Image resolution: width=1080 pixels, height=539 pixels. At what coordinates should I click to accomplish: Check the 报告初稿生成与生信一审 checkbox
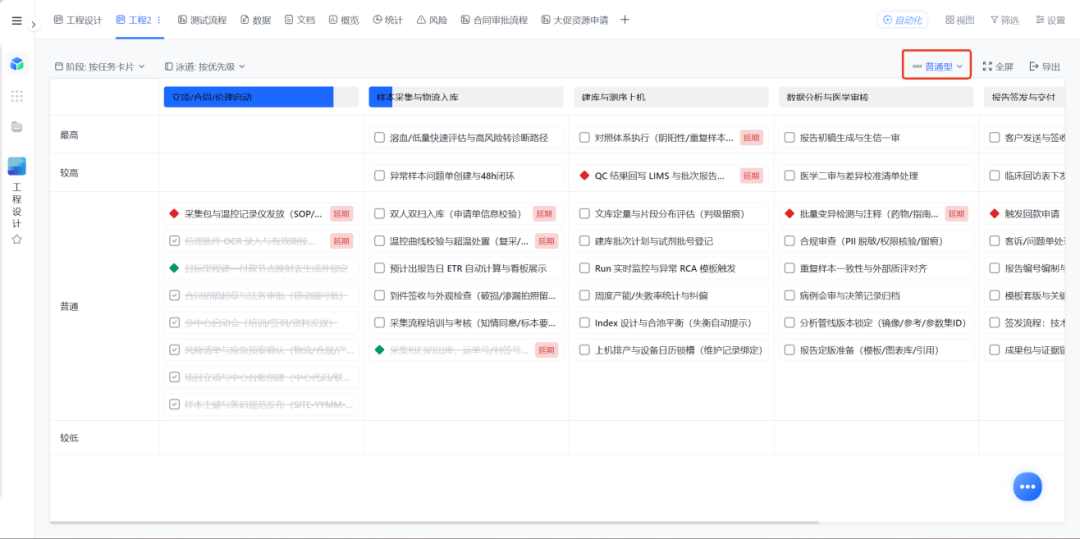(789, 138)
